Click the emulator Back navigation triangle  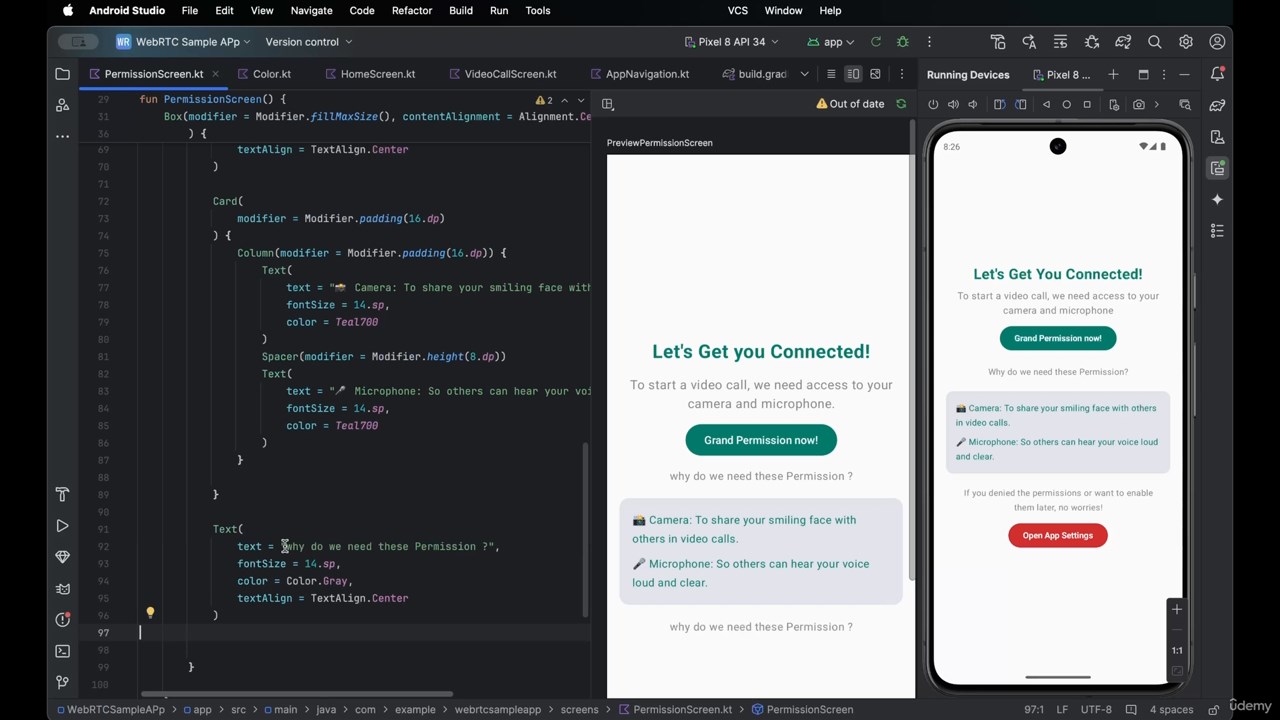tap(1046, 104)
